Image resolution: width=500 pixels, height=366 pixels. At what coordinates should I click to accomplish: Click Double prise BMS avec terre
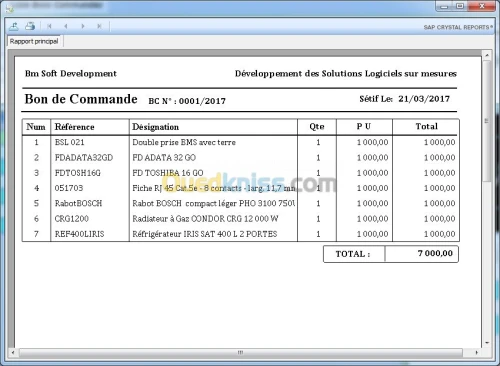coord(184,142)
